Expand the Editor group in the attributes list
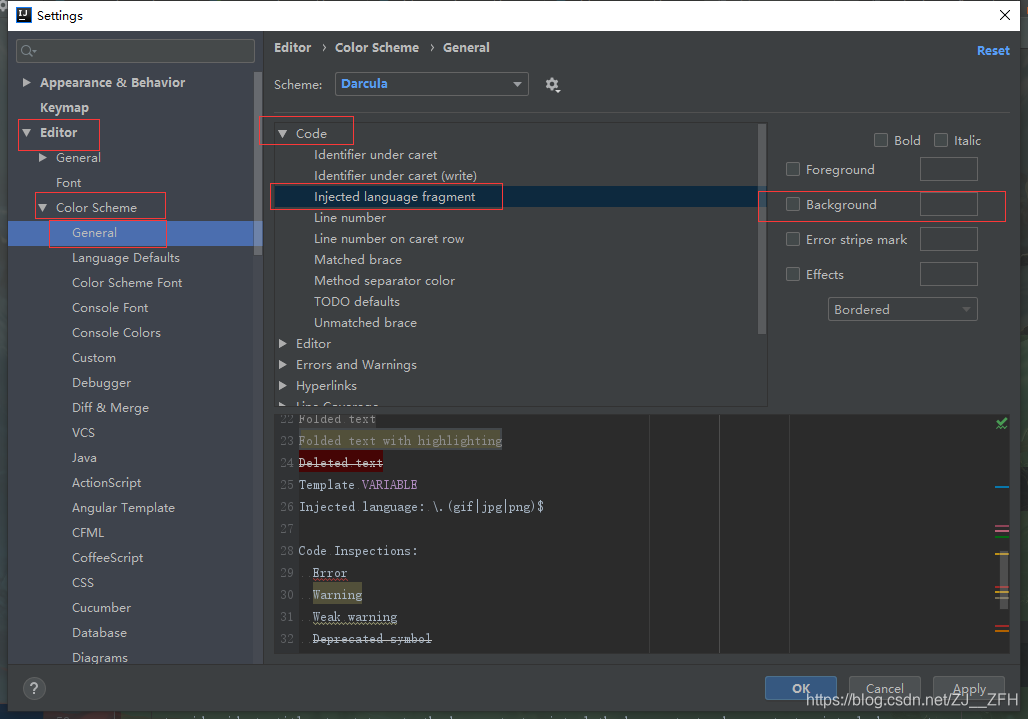 click(283, 343)
